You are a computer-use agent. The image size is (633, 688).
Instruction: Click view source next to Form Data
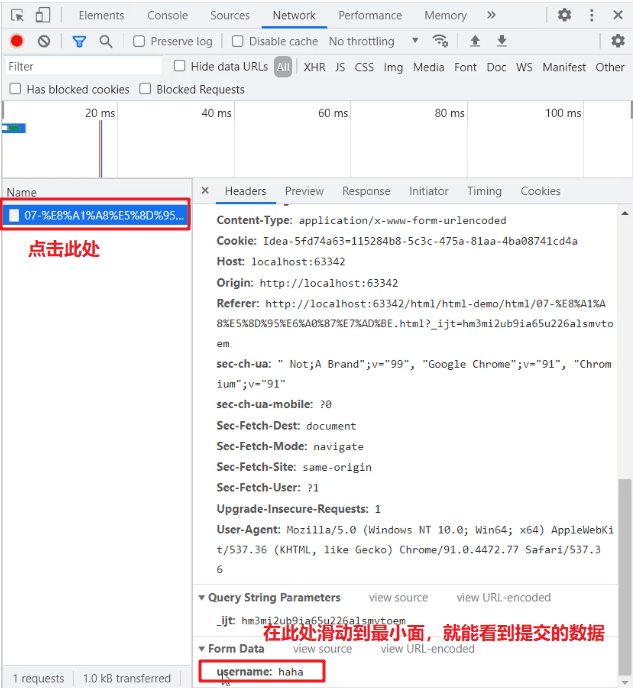(x=321, y=649)
